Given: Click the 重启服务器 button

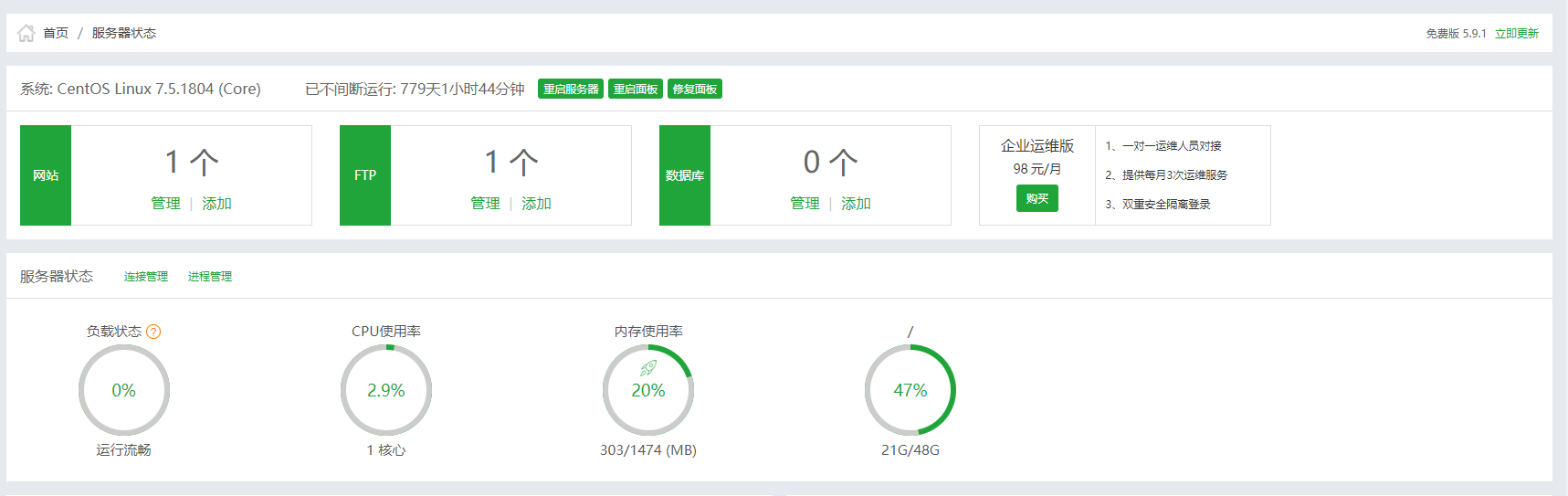Looking at the screenshot, I should 571,90.
